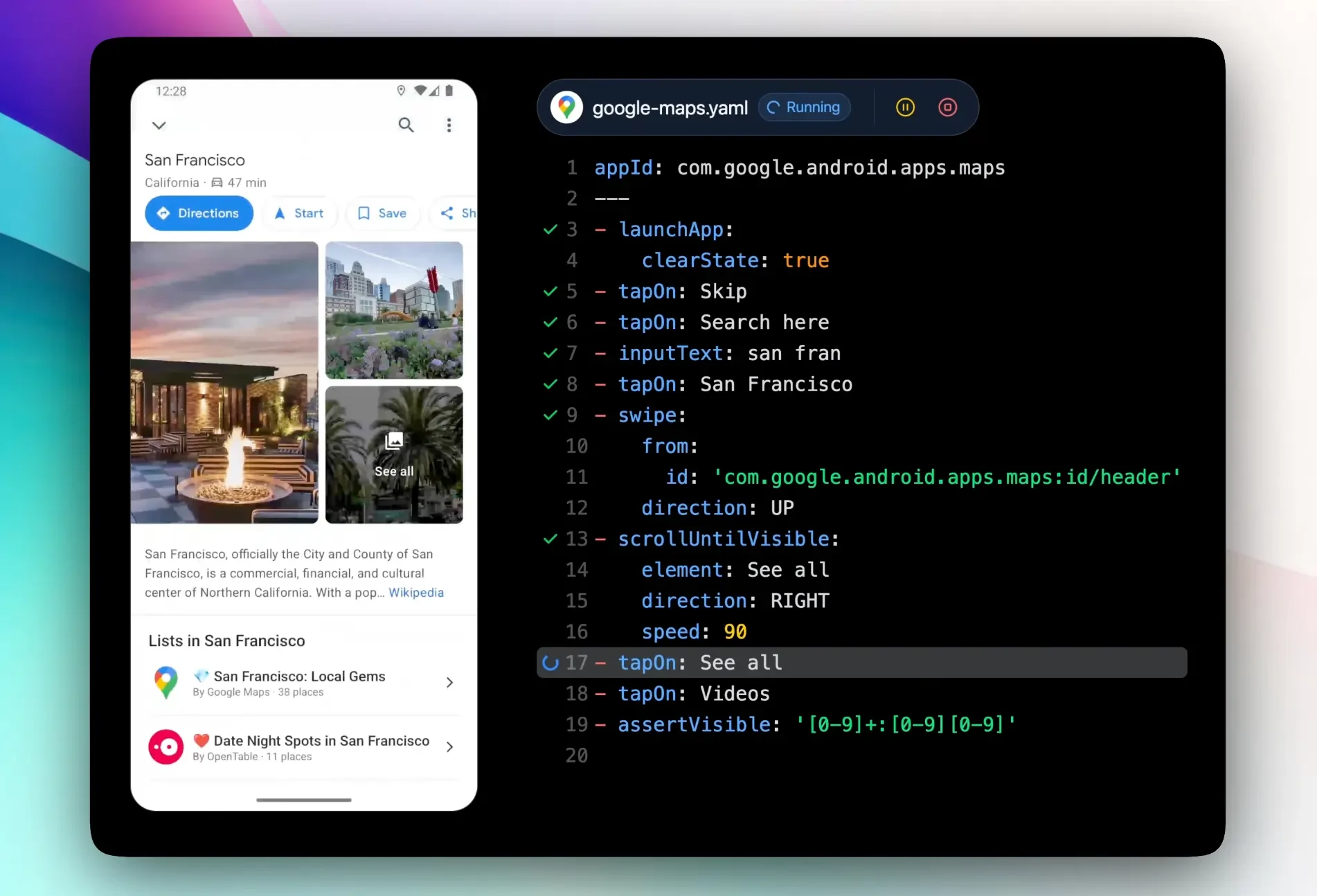Viewport: 1317px width, 896px height.
Task: Collapse the place sheet with the down chevron
Action: 159,125
